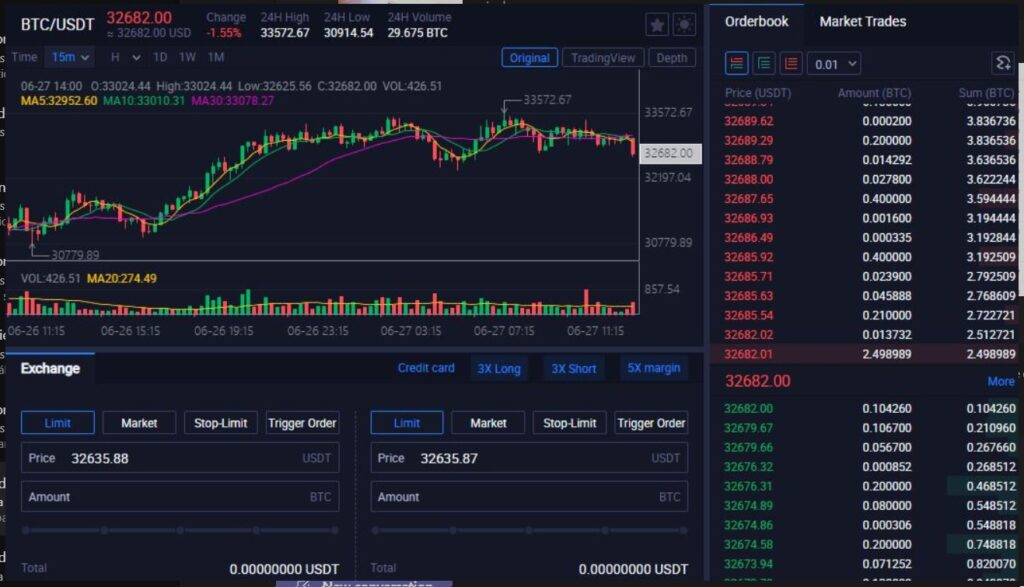The width and height of the screenshot is (1024, 587).
Task: Click the sell Amount BTC field
Action: click(529, 497)
